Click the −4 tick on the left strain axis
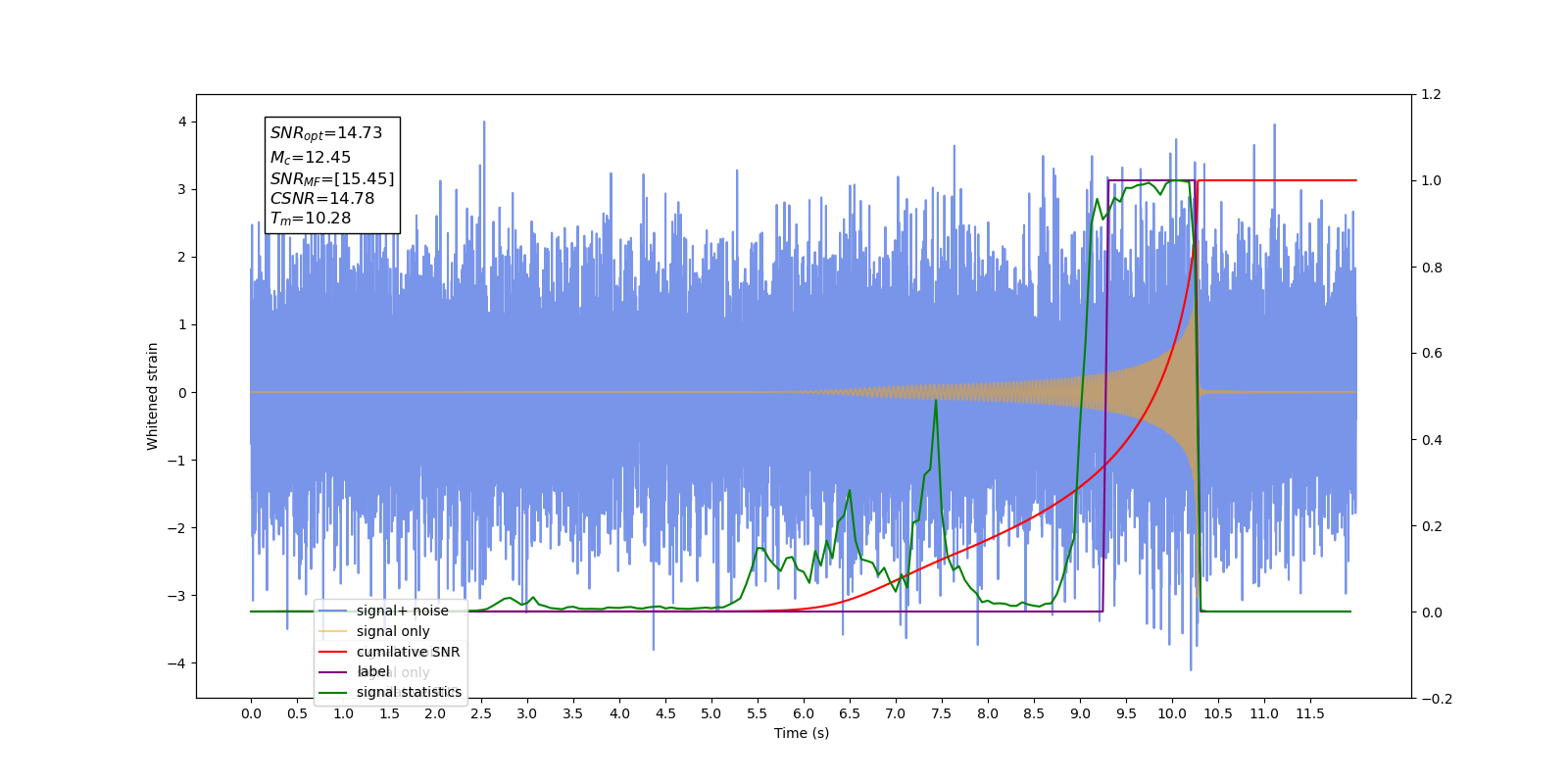Viewport: 1568px width, 784px height. tap(177, 663)
